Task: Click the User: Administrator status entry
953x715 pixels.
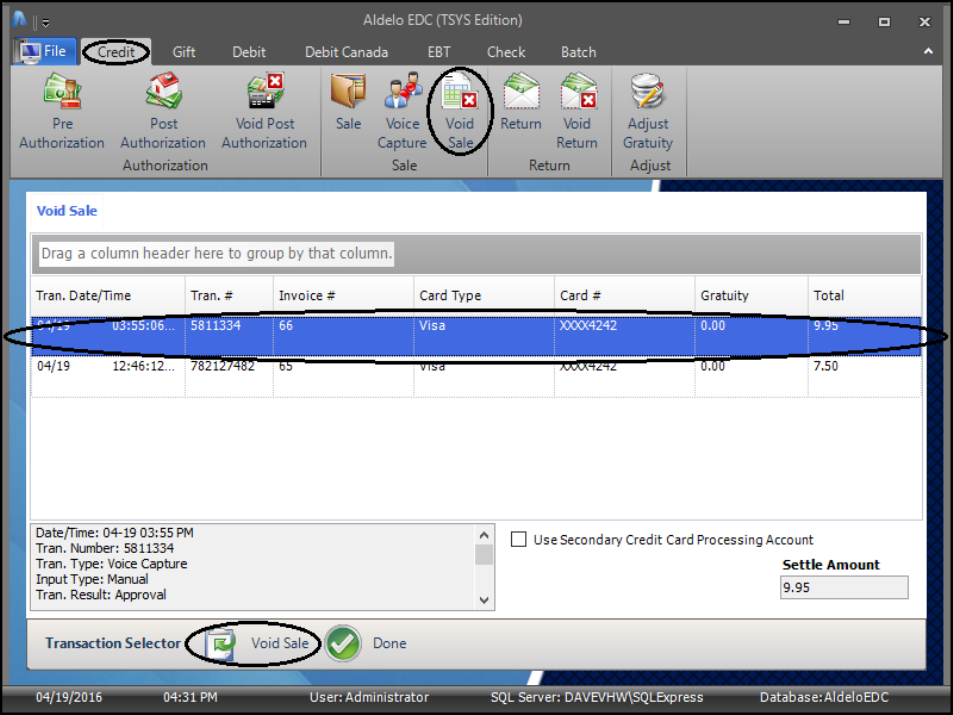Action: click(369, 697)
